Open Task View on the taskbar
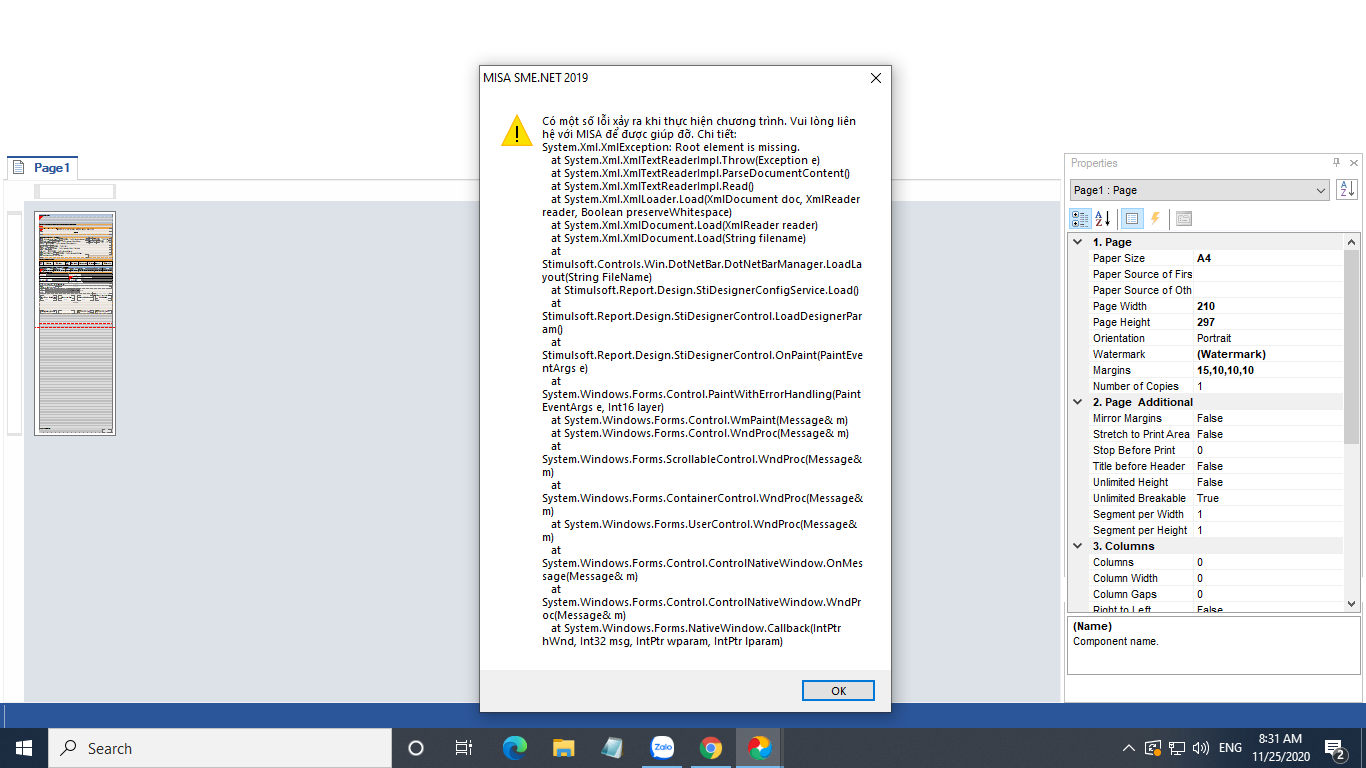Image resolution: width=1366 pixels, height=768 pixels. [464, 748]
